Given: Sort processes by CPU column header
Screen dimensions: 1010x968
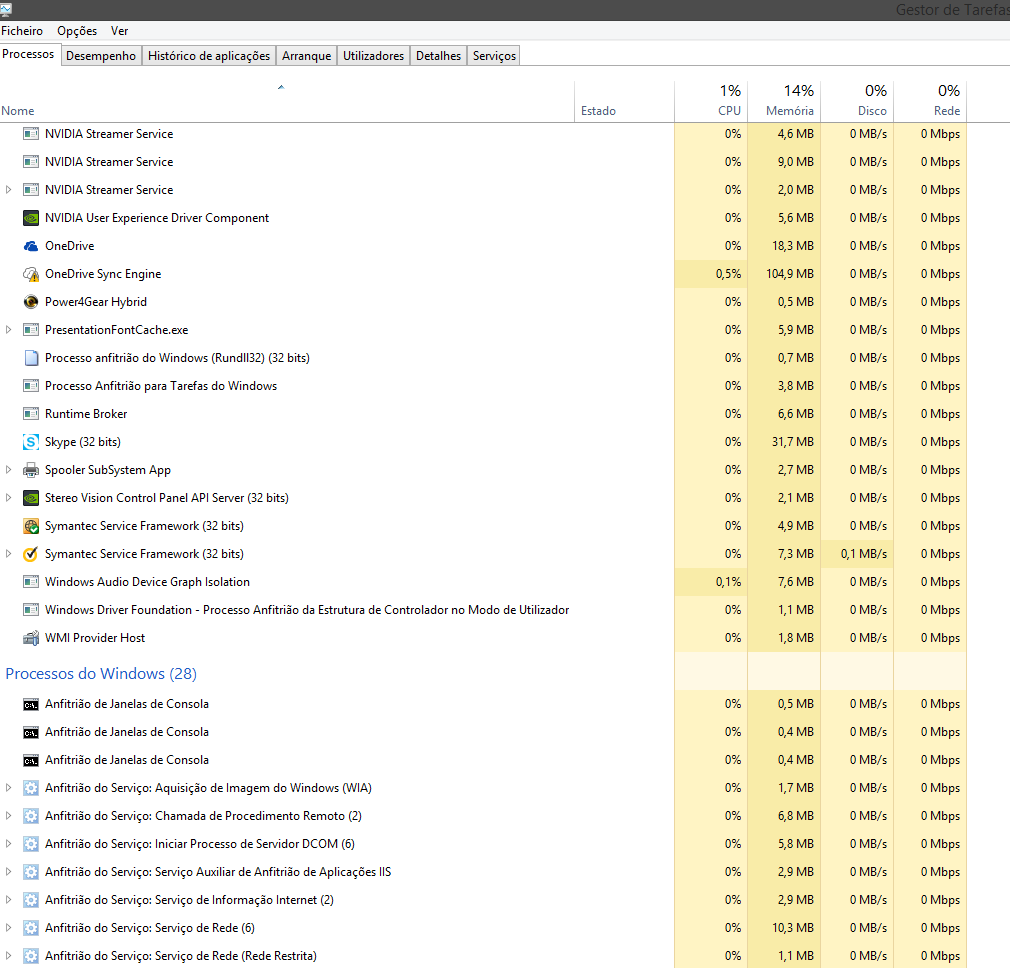Looking at the screenshot, I should [x=729, y=111].
